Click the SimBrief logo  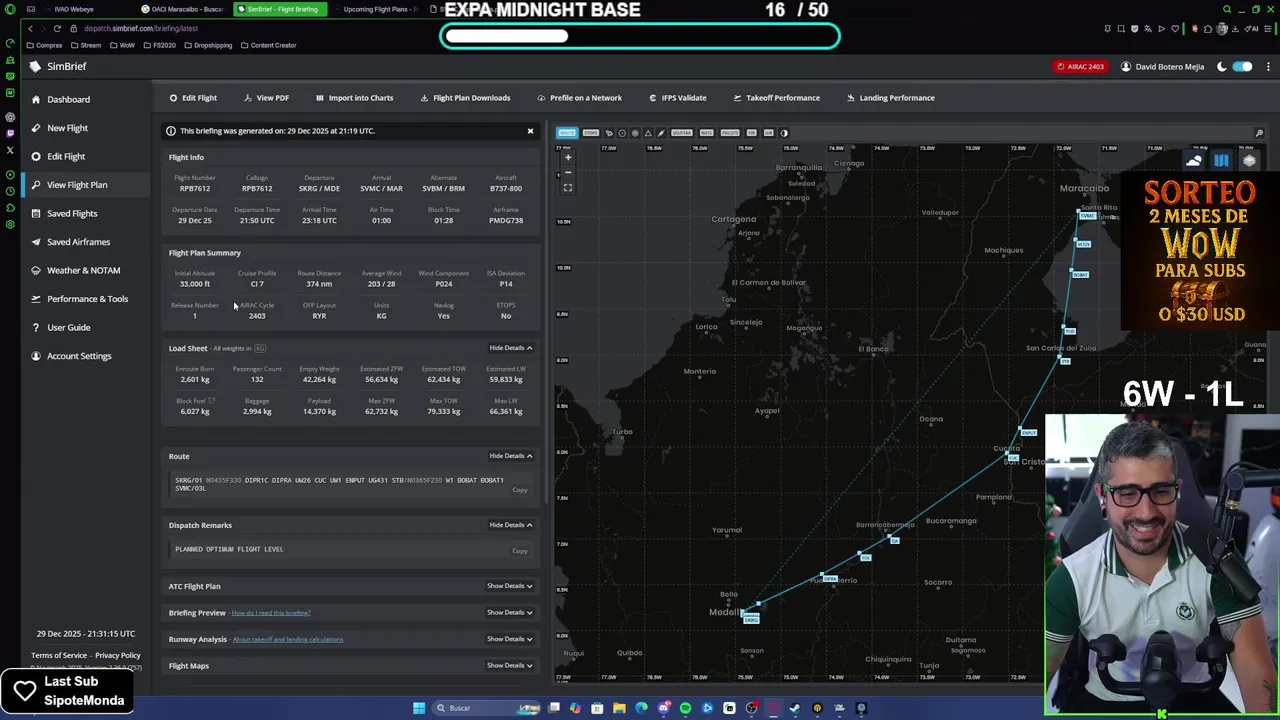click(x=58, y=66)
